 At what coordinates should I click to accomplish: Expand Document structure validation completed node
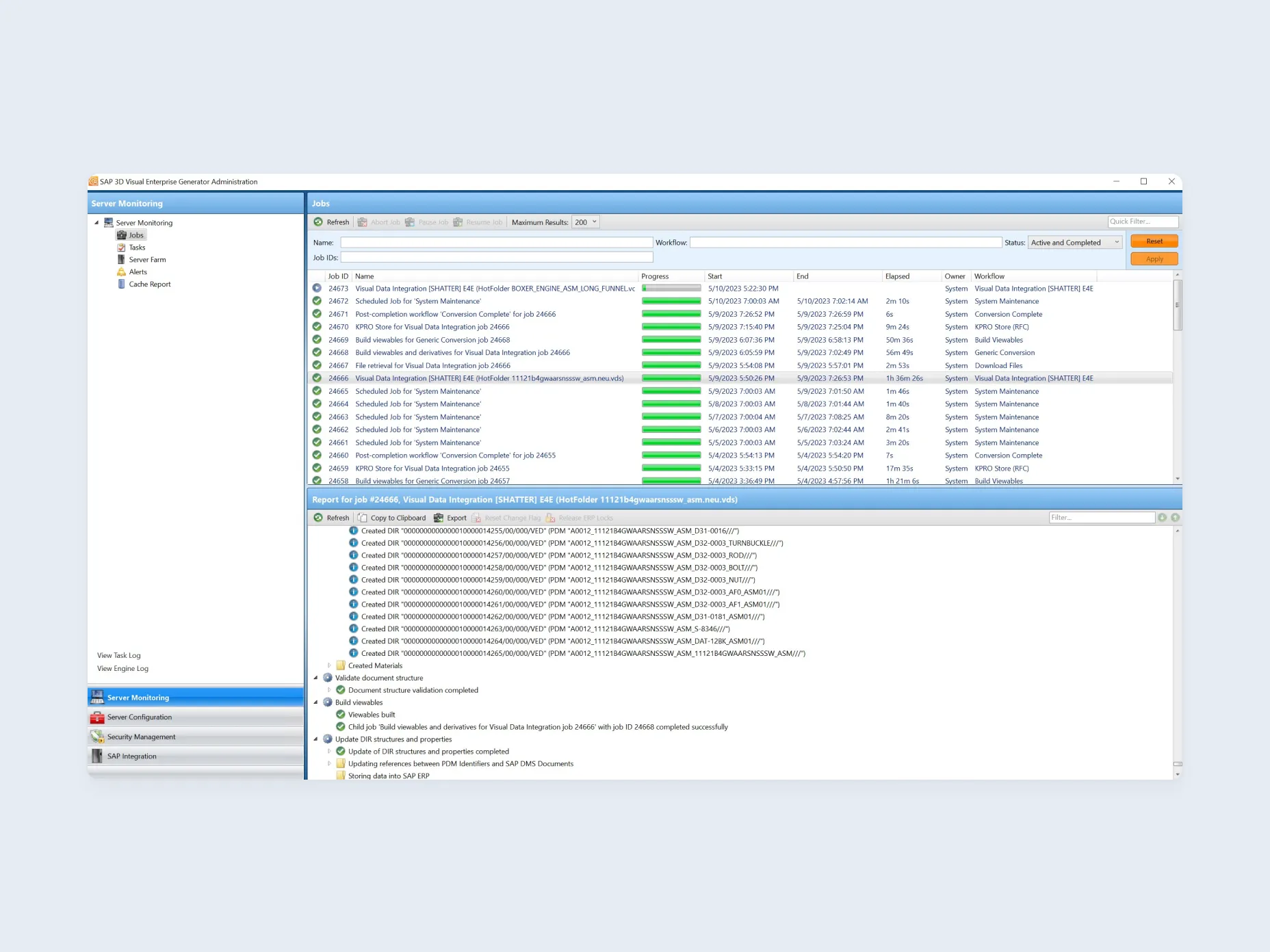tap(329, 690)
